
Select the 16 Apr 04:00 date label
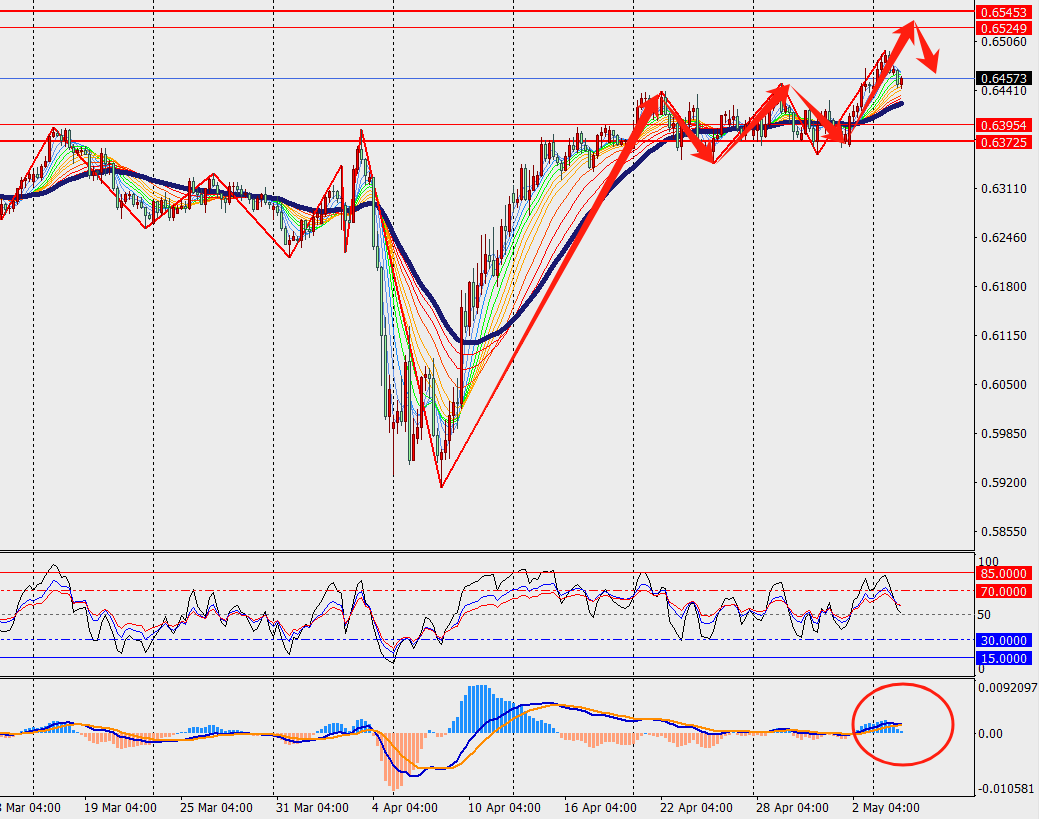pyautogui.click(x=600, y=808)
